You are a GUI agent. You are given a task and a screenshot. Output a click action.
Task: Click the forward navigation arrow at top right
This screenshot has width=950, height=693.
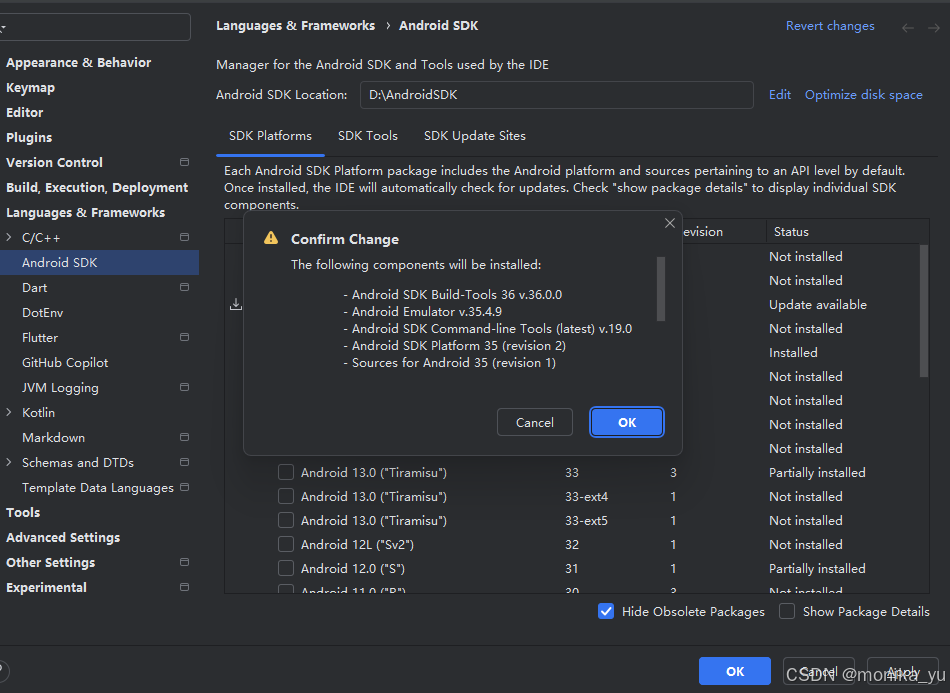pyautogui.click(x=933, y=26)
